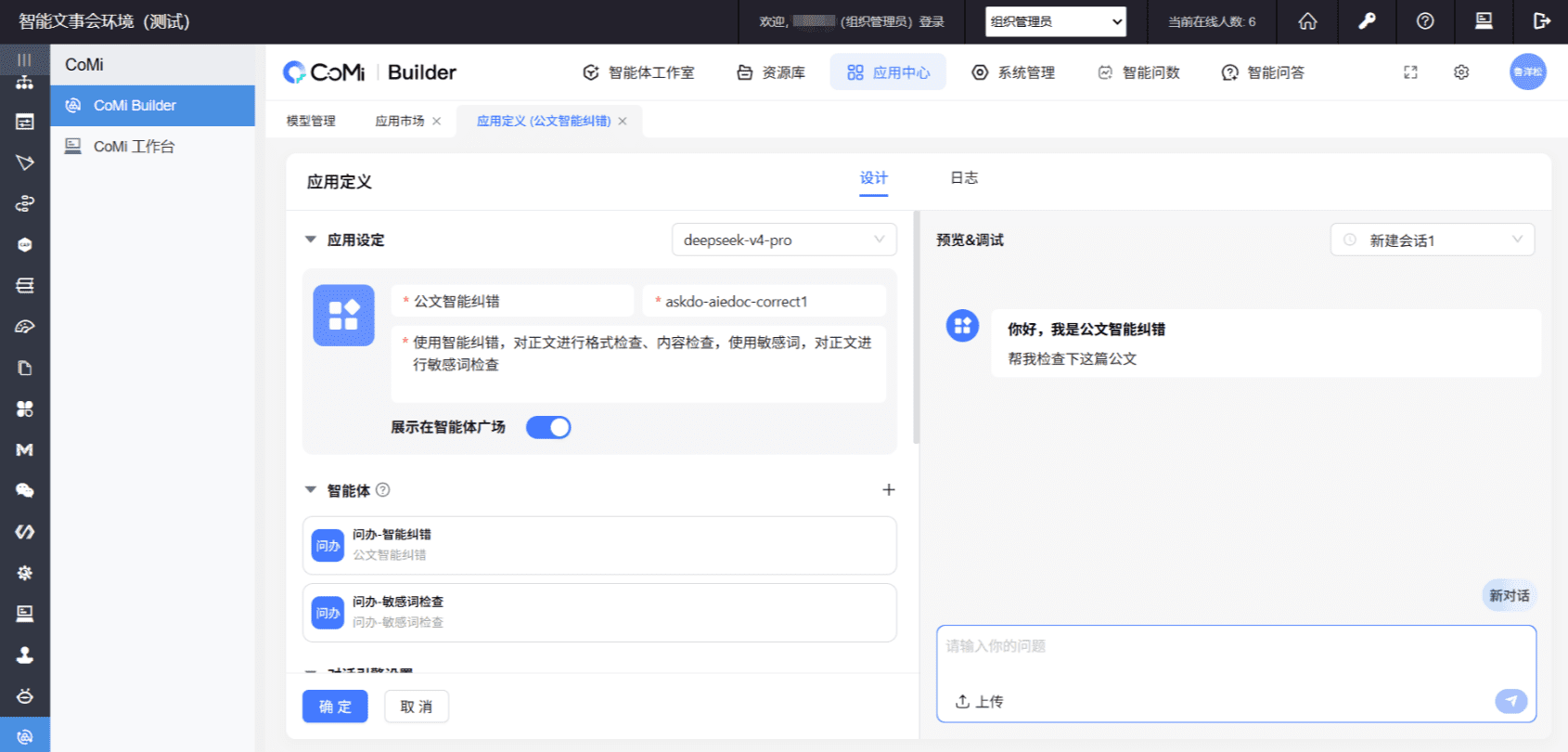This screenshot has height=752, width=1568.
Task: Open 智能问数 menu
Action: tap(1138, 72)
